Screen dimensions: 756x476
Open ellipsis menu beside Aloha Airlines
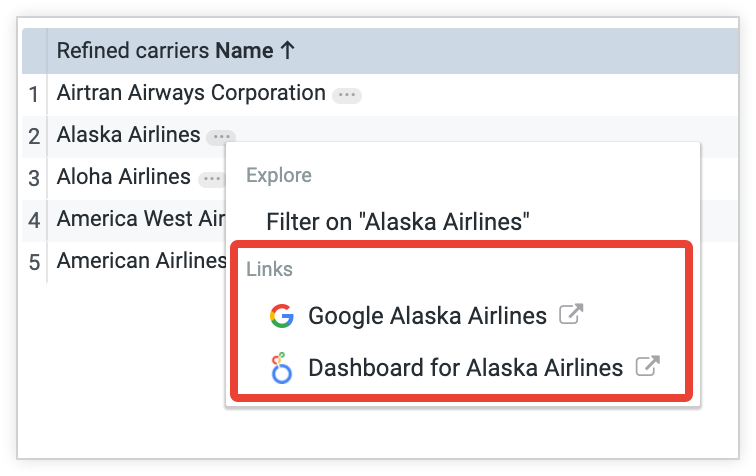210,179
